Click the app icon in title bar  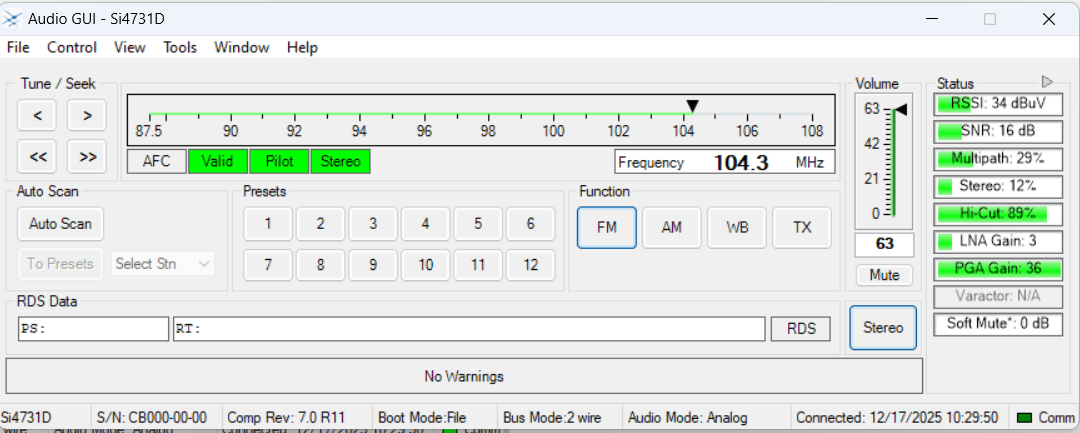[13, 18]
